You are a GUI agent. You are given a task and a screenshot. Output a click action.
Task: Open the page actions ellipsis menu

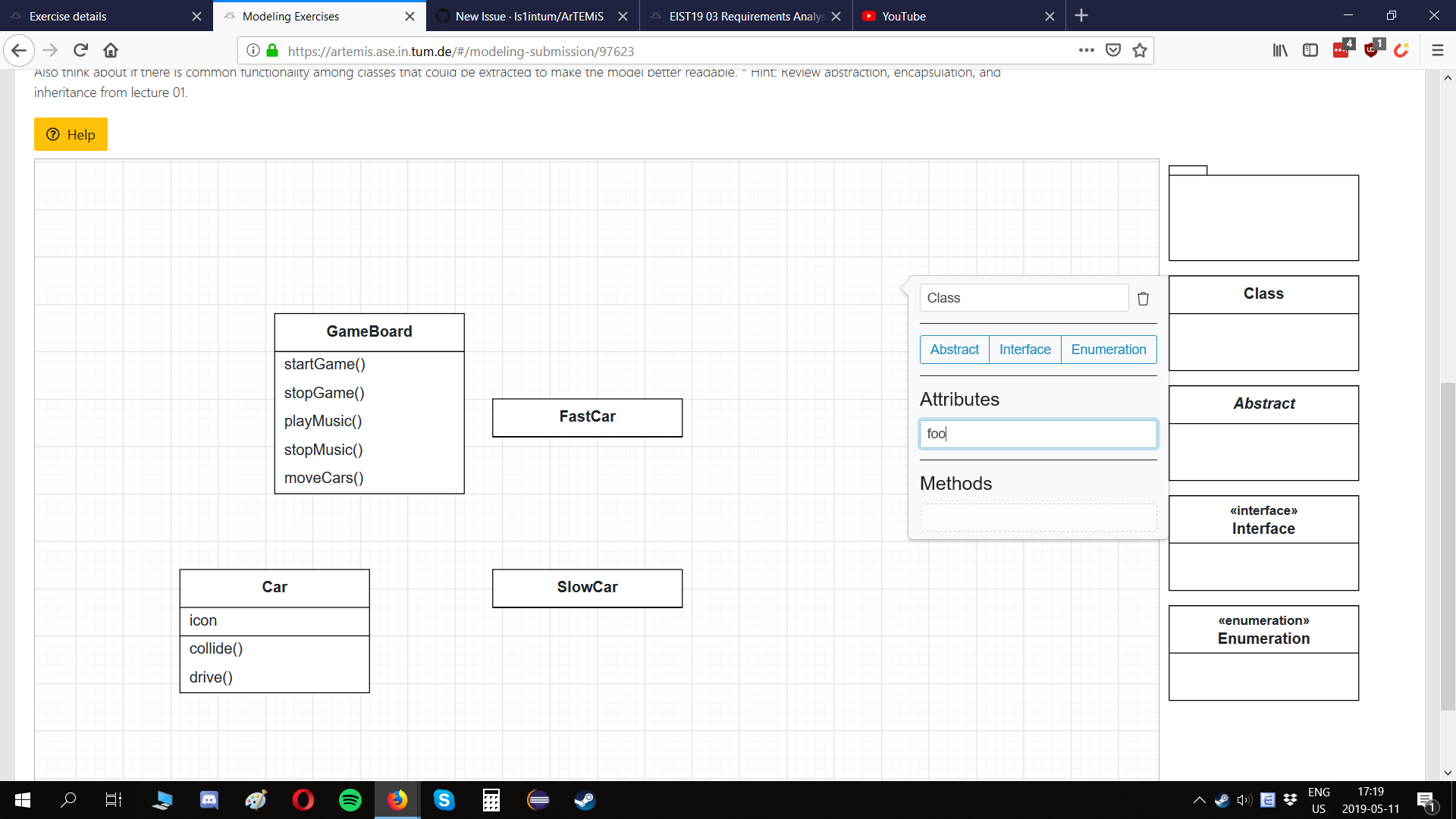tap(1086, 50)
